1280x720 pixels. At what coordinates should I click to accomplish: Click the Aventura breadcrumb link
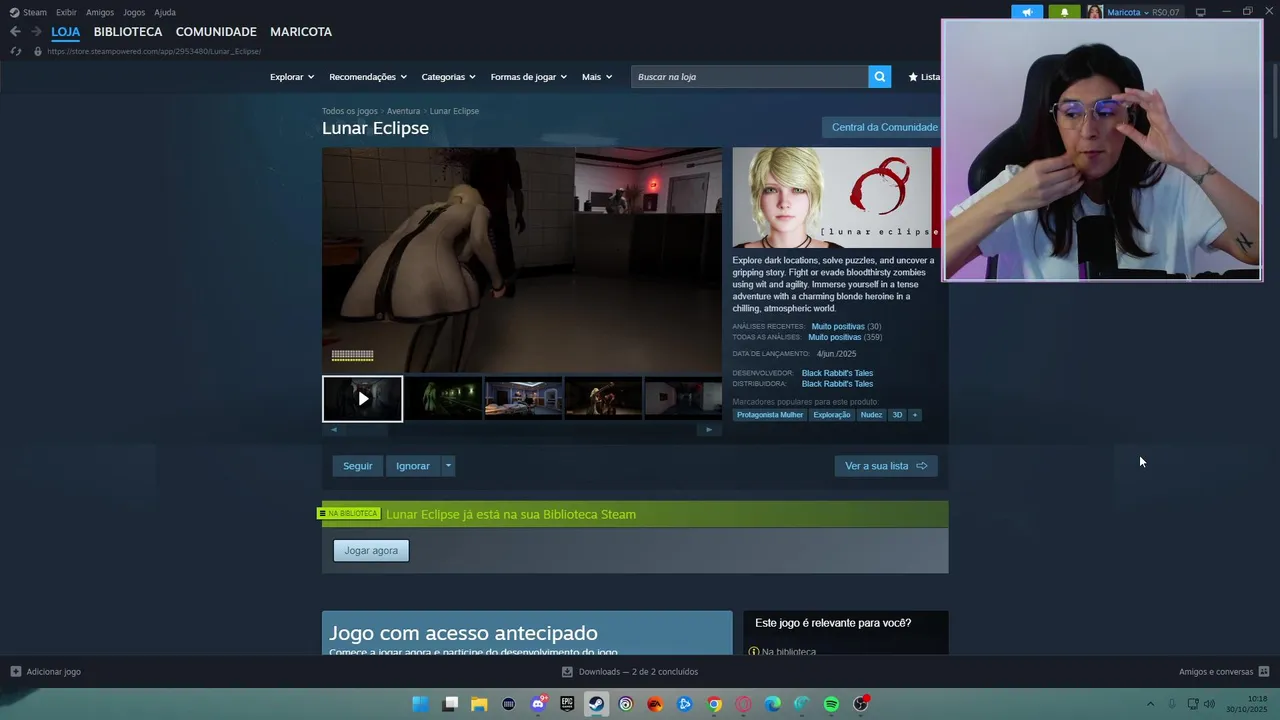pos(403,111)
